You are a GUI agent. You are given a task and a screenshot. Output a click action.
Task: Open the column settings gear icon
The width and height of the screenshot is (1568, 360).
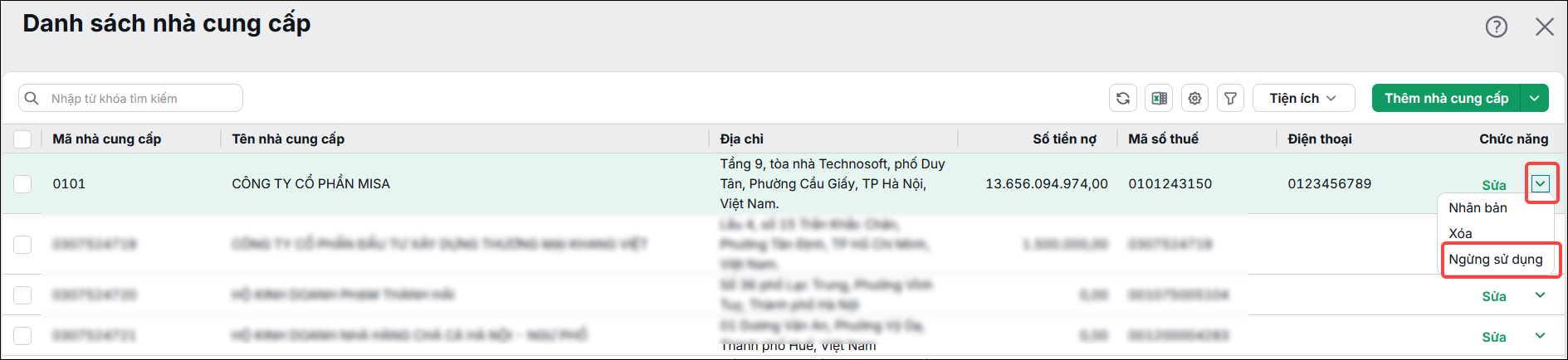coord(1194,98)
